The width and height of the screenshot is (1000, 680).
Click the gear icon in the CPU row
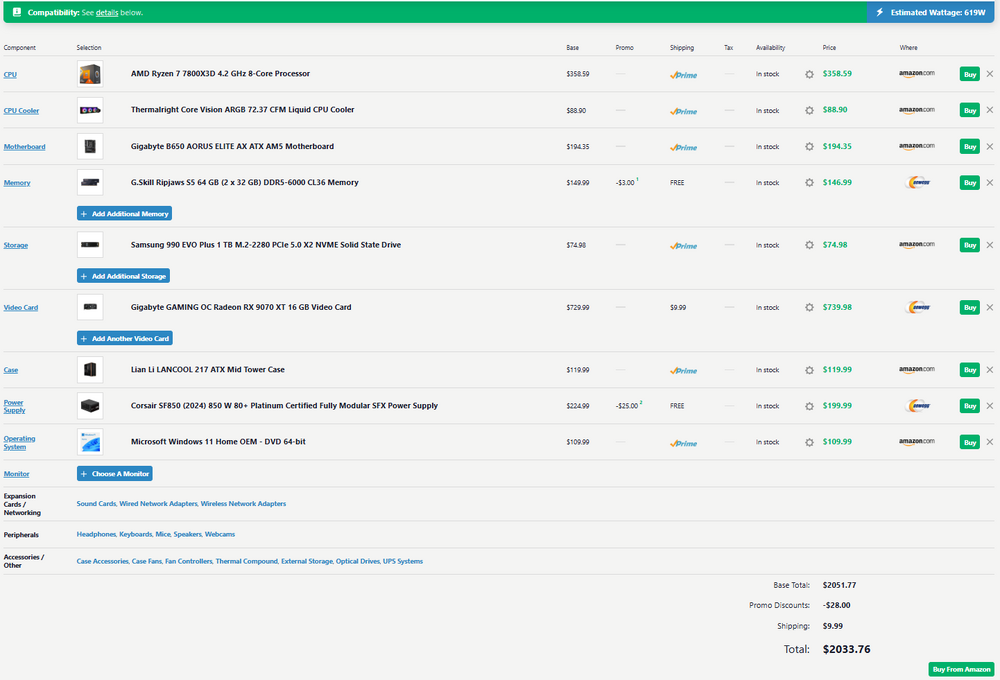click(x=809, y=74)
